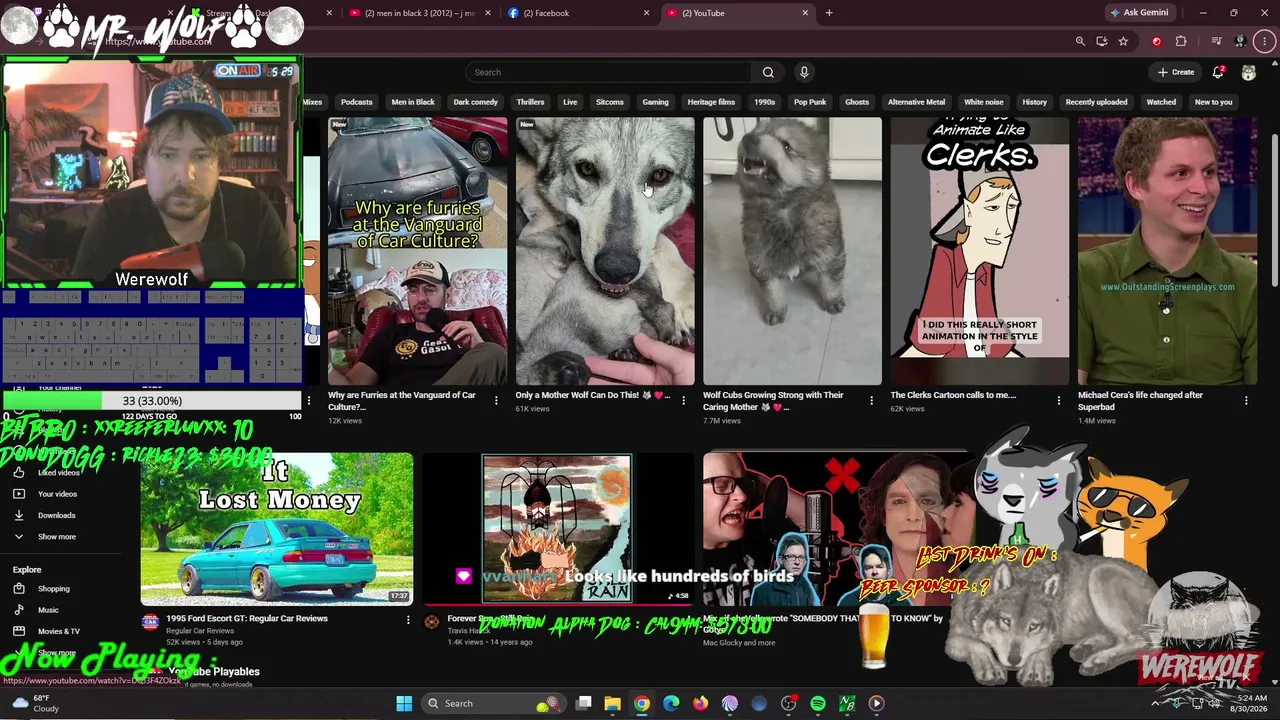Select the Podcasts filter chip

pos(356,102)
